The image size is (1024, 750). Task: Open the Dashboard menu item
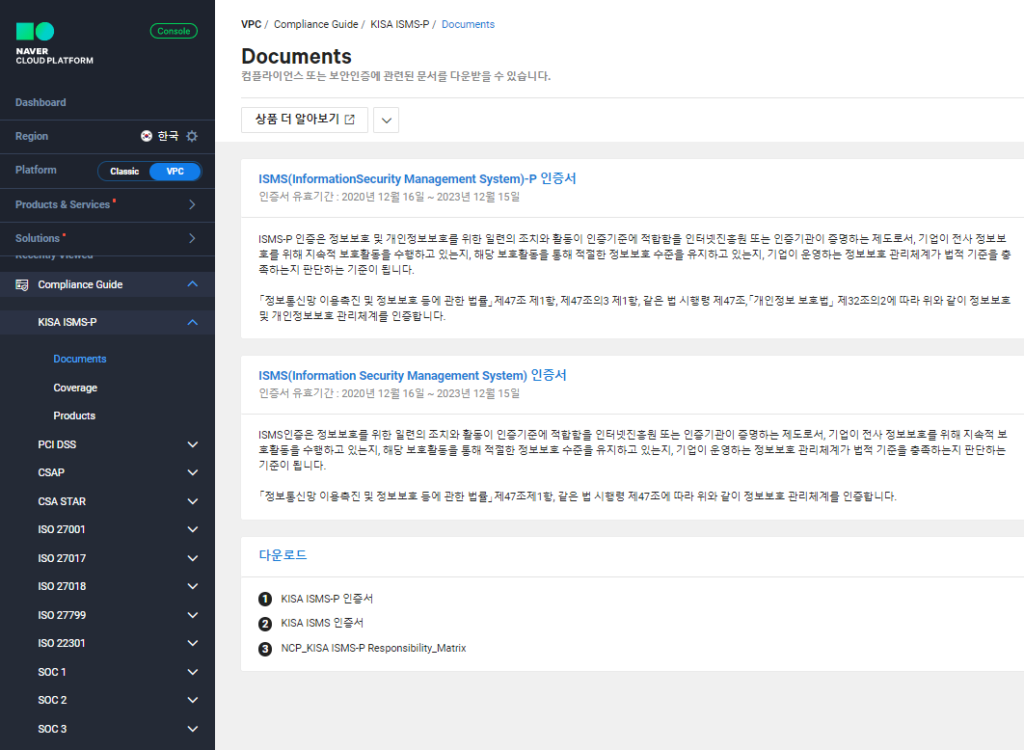point(40,103)
